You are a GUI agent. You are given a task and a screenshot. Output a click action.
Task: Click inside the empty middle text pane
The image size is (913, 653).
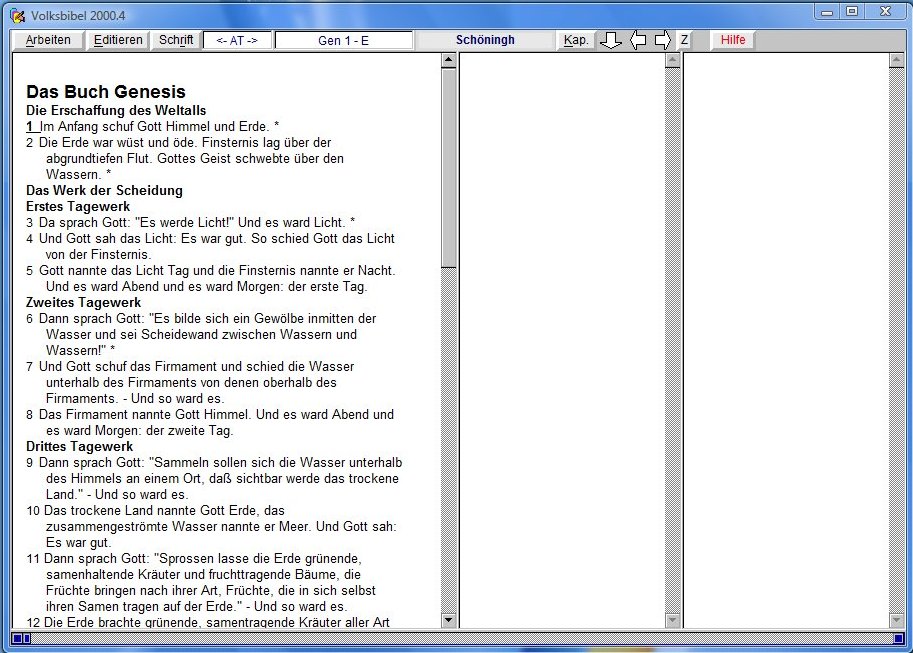coord(562,341)
